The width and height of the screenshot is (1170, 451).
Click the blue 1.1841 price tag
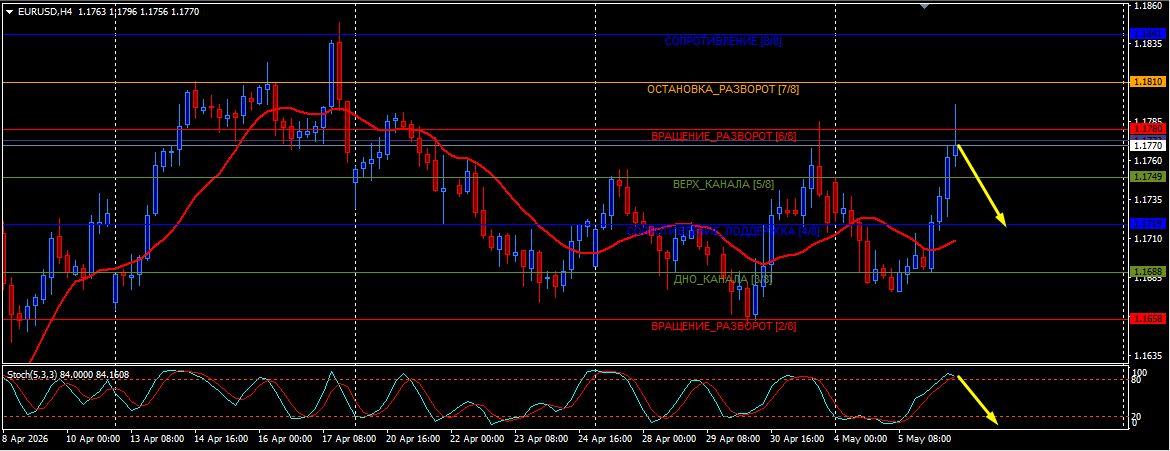1148,34
